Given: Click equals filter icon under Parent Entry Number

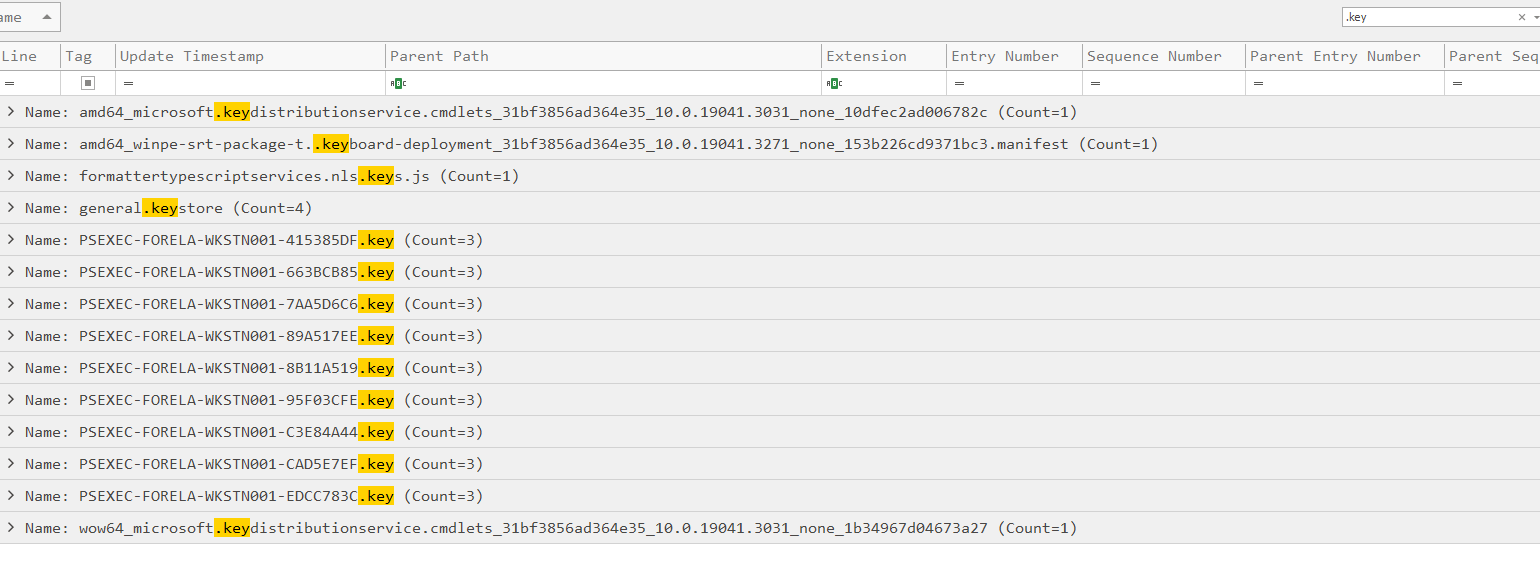Looking at the screenshot, I should pos(1258,83).
